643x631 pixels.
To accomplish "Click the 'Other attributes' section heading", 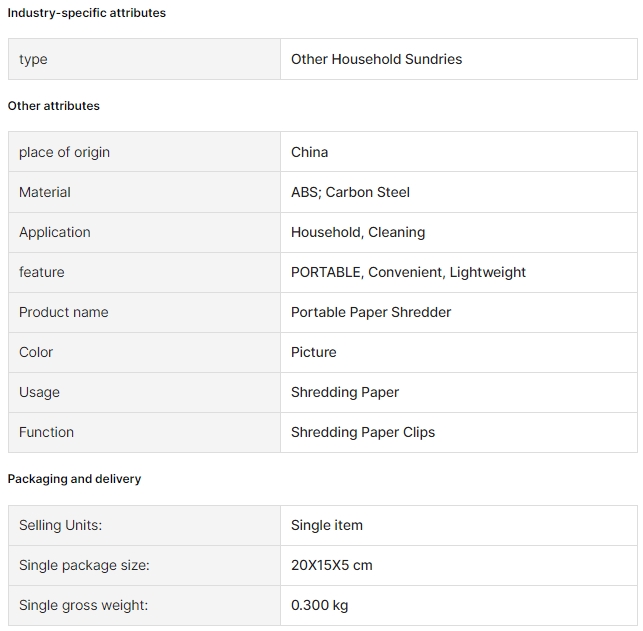I will [x=54, y=106].
